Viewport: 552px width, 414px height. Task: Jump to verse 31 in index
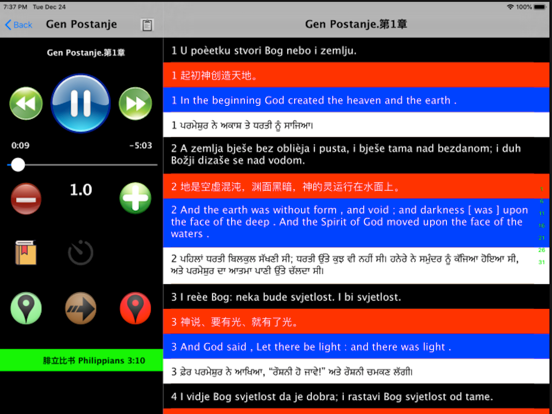point(542,262)
